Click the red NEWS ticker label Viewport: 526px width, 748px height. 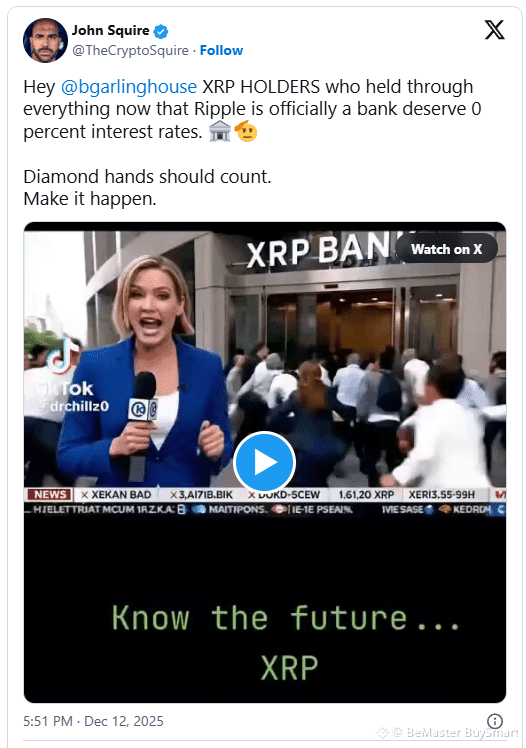[50, 495]
